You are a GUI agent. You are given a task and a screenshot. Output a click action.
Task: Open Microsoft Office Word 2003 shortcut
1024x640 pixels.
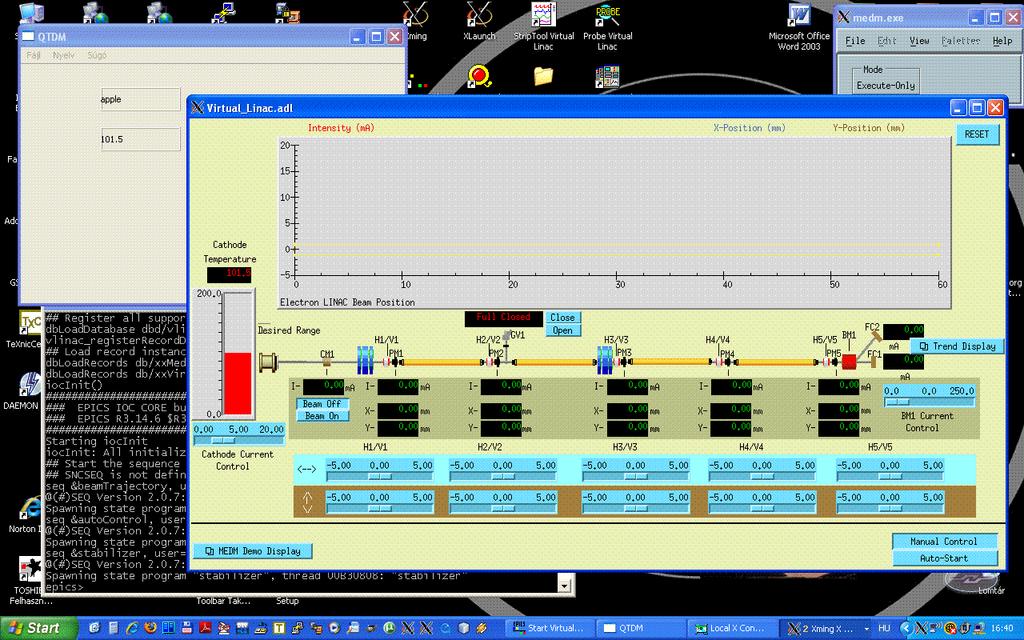798,26
